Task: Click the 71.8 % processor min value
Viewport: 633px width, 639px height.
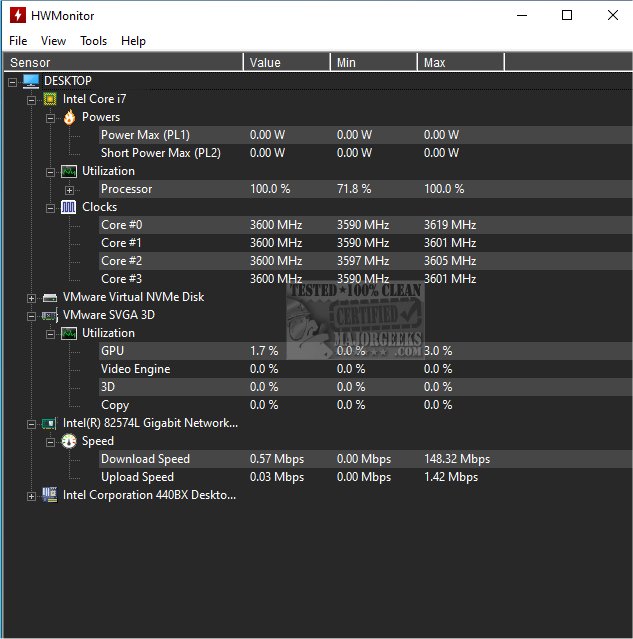Action: pos(354,189)
